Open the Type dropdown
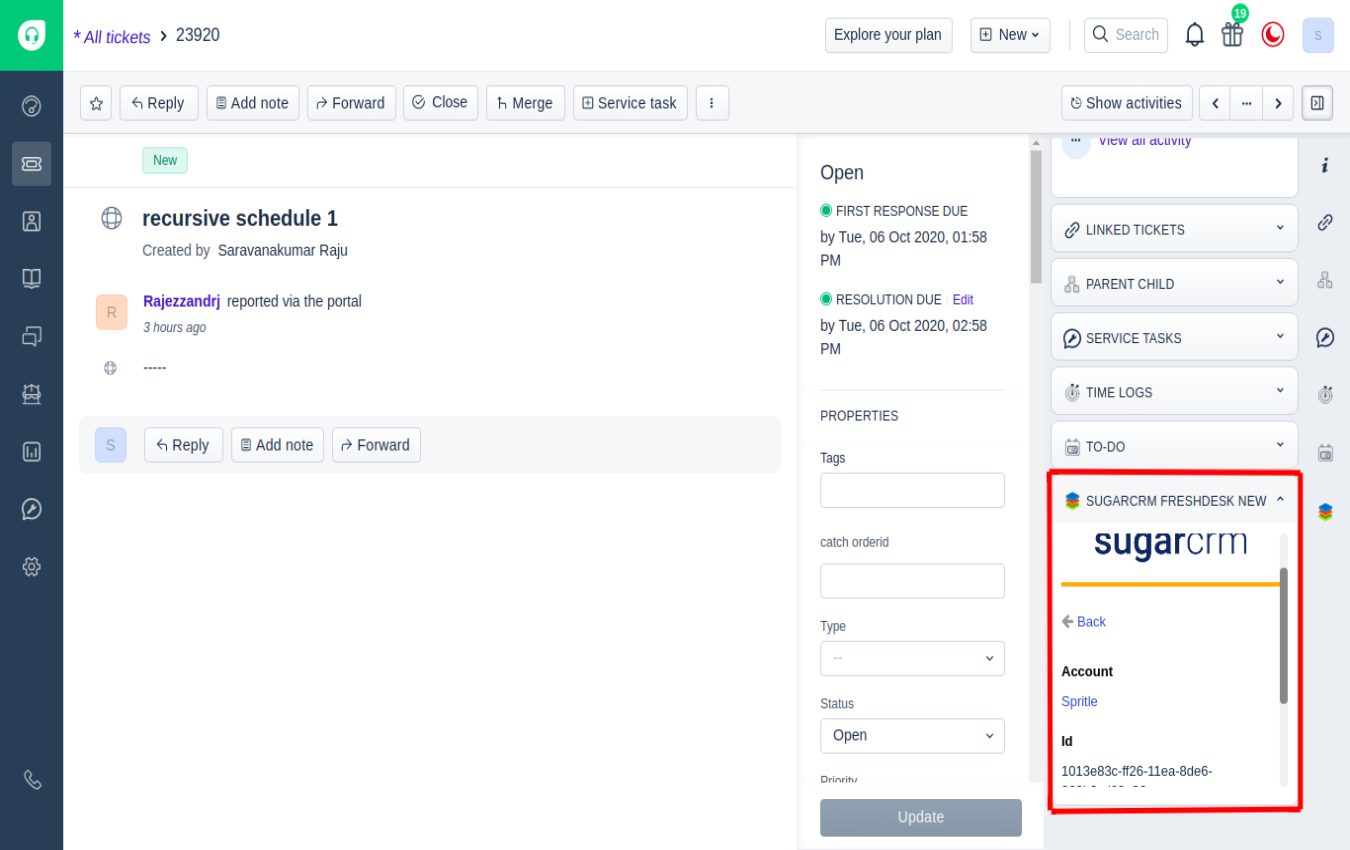Image resolution: width=1350 pixels, height=850 pixels. click(x=912, y=658)
